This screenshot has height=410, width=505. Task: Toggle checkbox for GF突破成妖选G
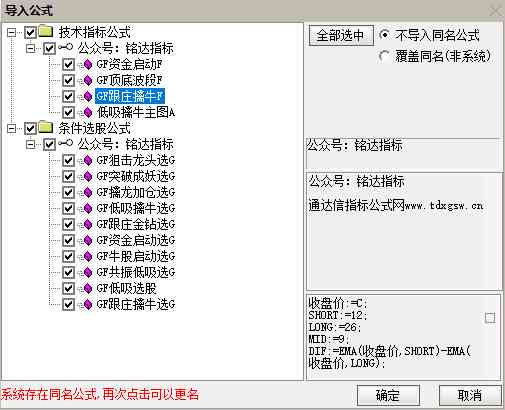point(68,176)
